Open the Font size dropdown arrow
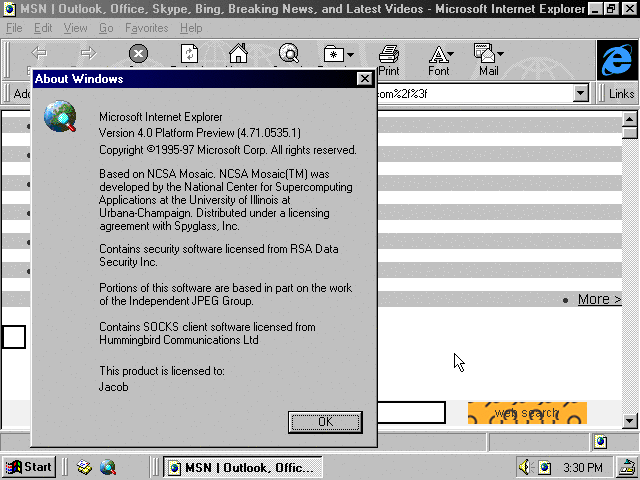The height and width of the screenshot is (480, 640). pos(451,53)
